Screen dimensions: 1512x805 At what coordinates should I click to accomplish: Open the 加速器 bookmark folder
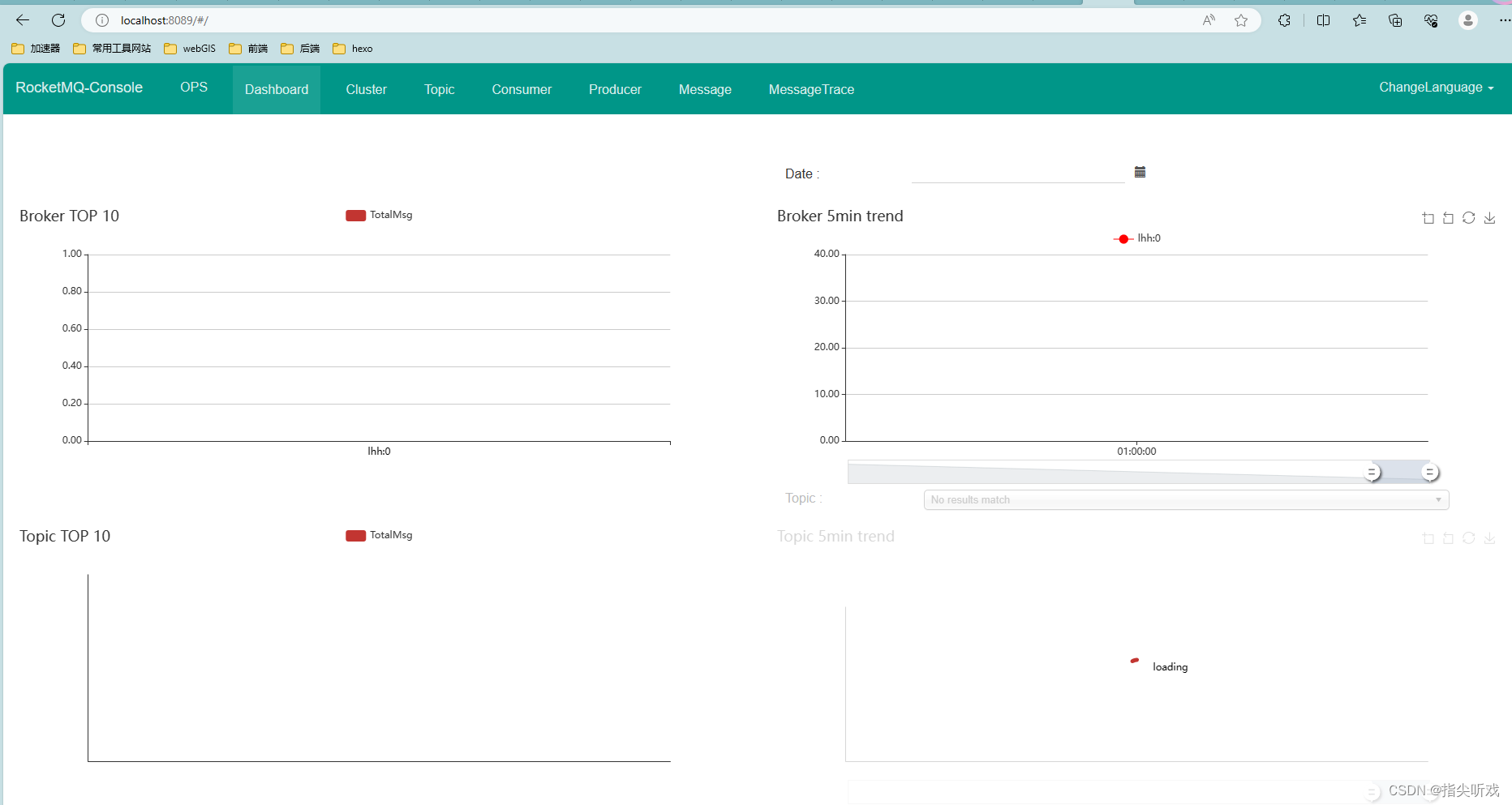click(x=36, y=49)
